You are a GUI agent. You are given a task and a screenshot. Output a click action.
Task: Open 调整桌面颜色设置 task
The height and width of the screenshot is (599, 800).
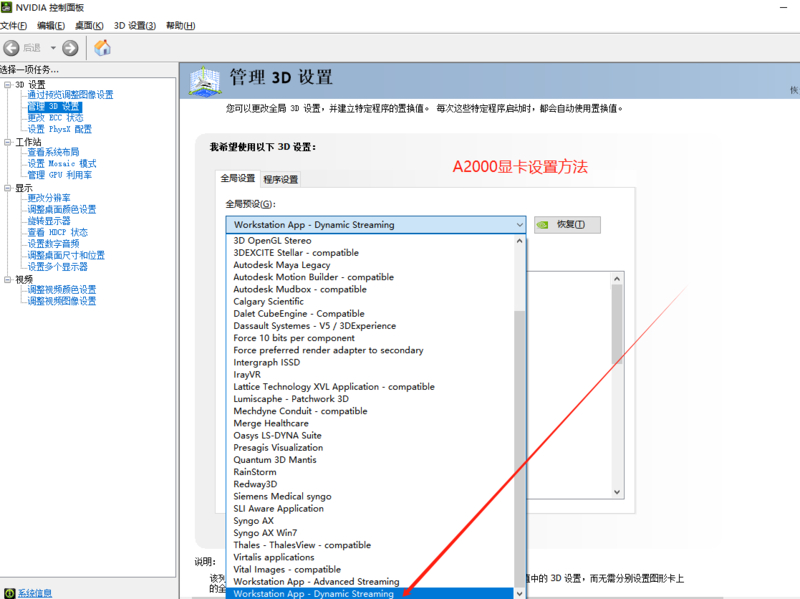(x=62, y=210)
